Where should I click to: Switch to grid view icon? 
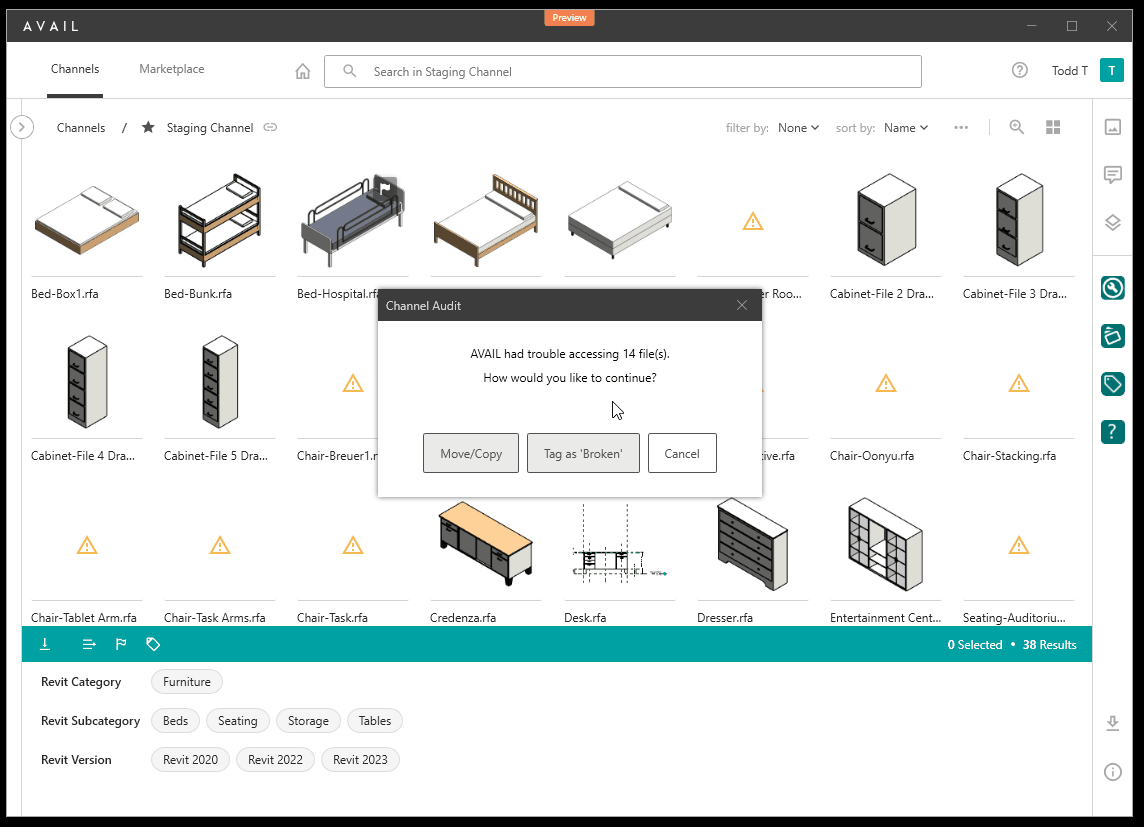1052,127
